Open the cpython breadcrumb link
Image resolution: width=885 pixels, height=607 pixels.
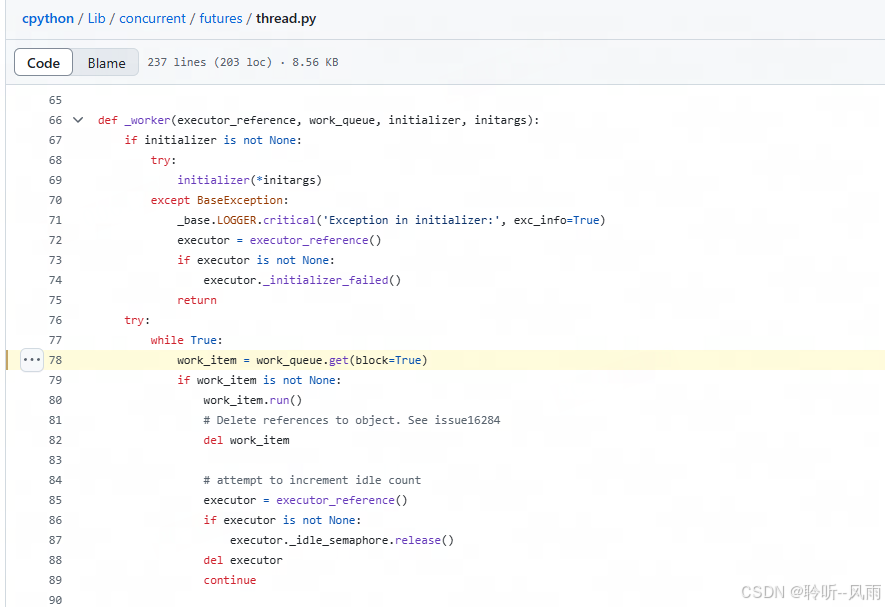point(48,19)
